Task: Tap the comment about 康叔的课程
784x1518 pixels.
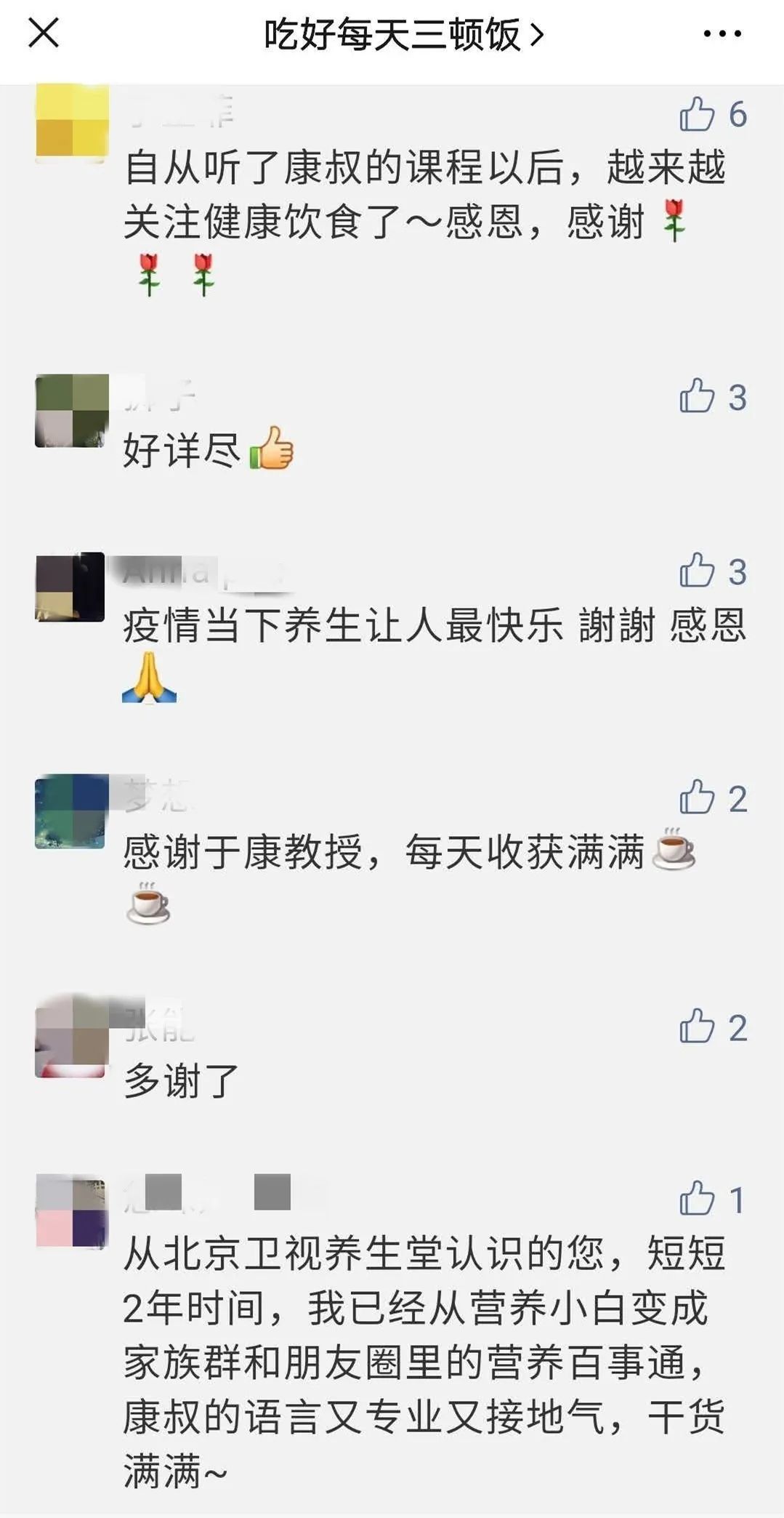Action: point(425,222)
